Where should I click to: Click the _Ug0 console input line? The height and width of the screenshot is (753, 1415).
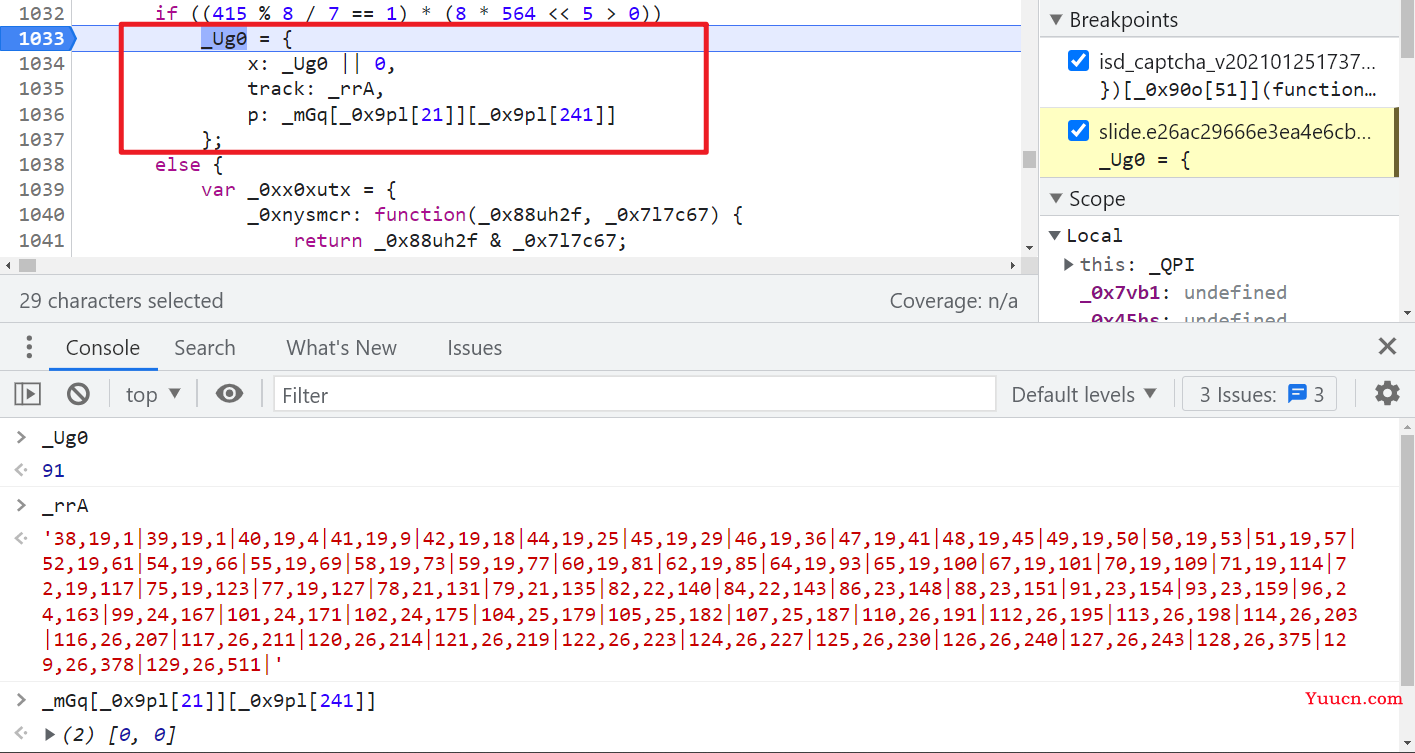(65, 437)
